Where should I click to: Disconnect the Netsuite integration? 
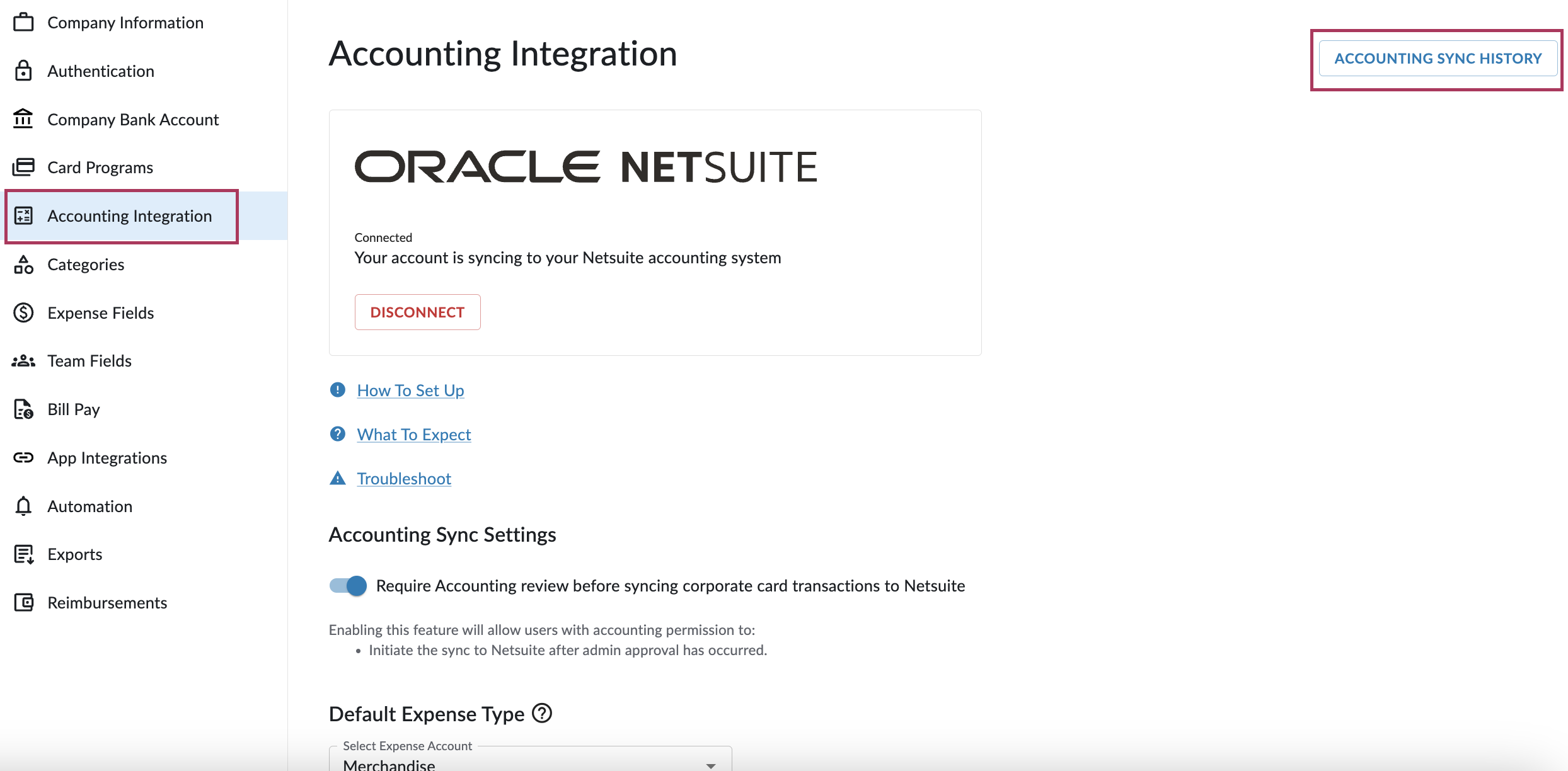click(x=417, y=312)
